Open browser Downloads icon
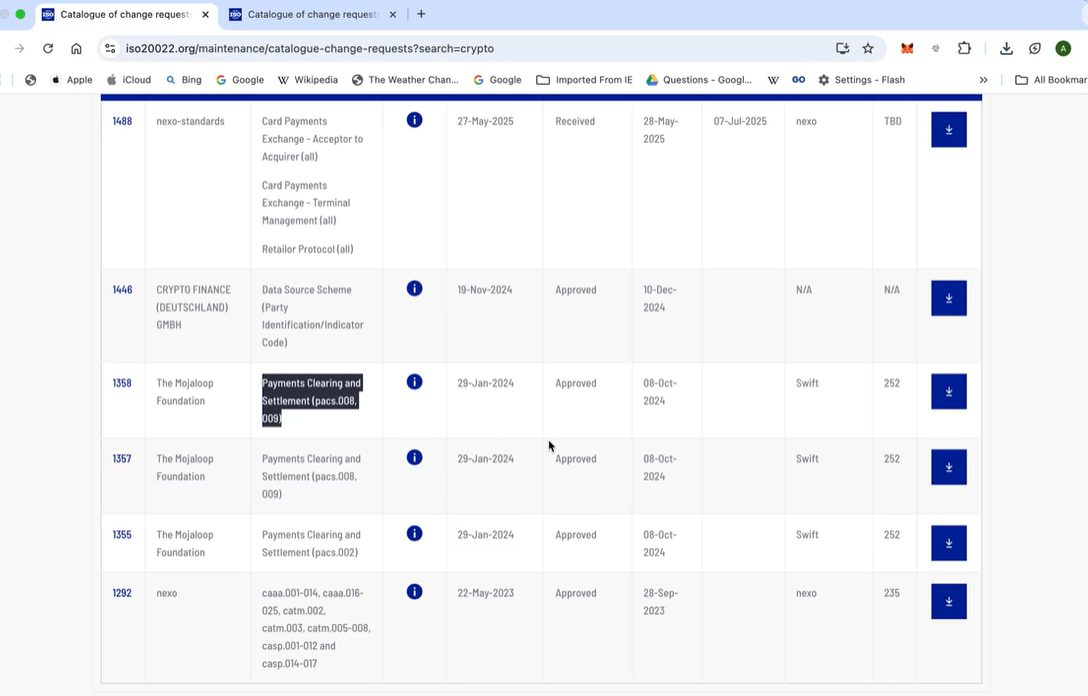Image resolution: width=1088 pixels, height=696 pixels. pyautogui.click(x=1006, y=49)
